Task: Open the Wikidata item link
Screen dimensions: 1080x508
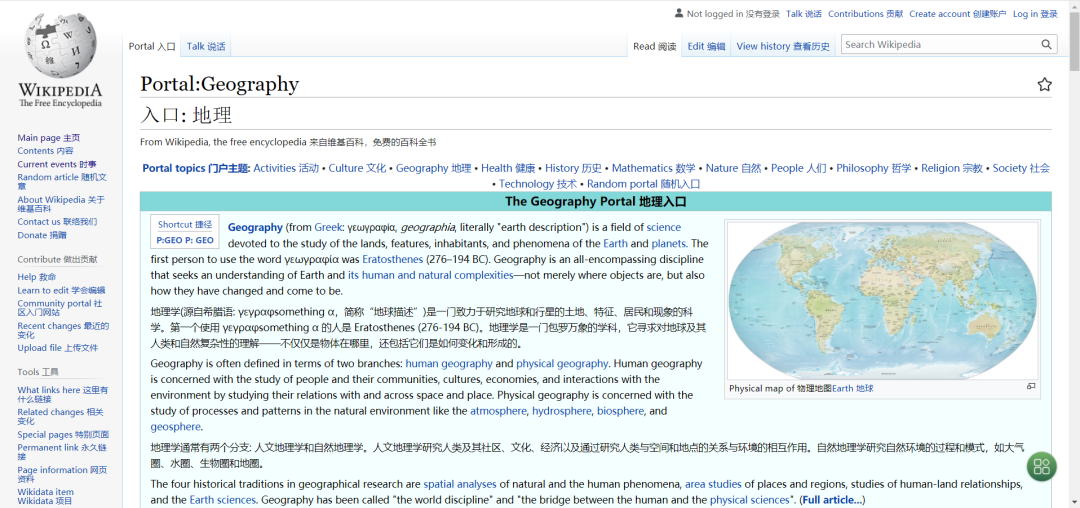Action: point(45,496)
